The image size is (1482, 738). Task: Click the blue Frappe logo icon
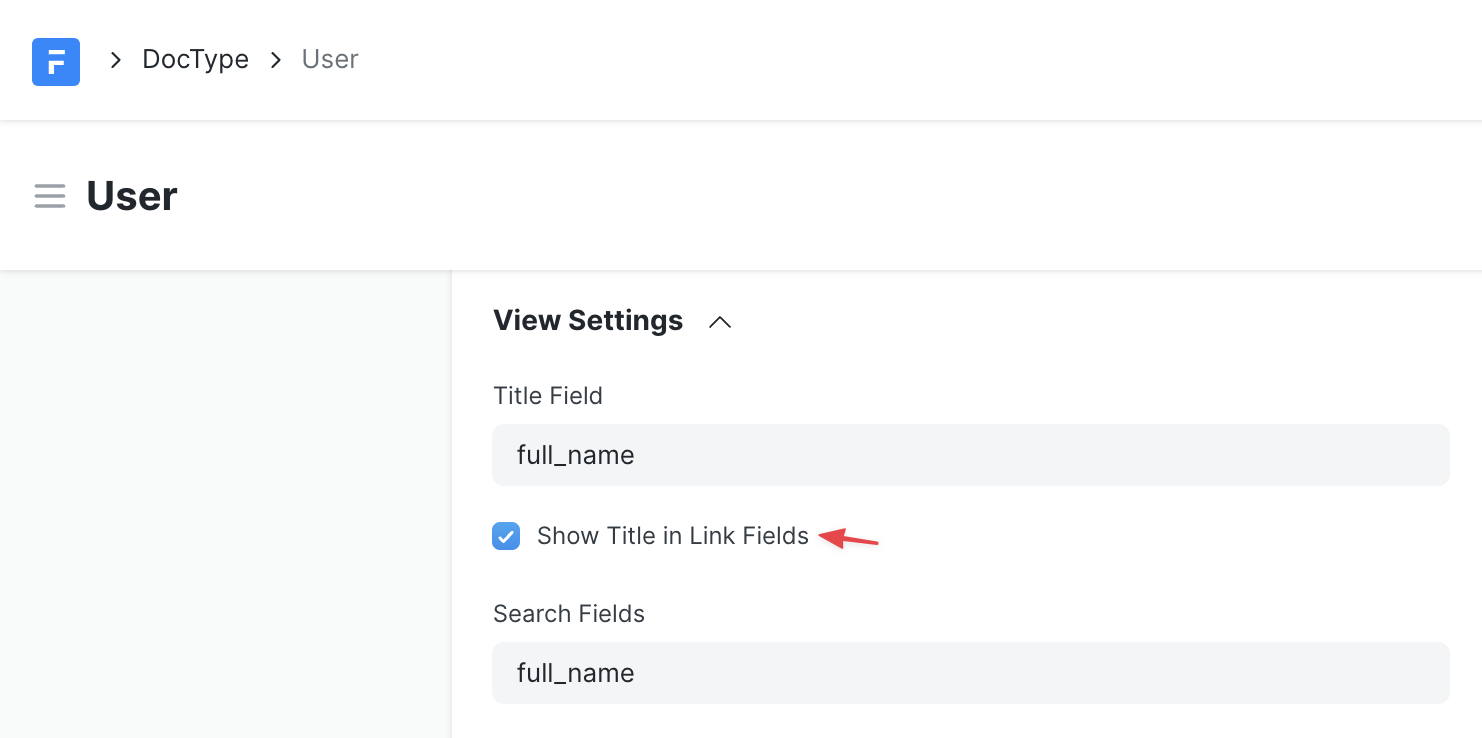[56, 61]
